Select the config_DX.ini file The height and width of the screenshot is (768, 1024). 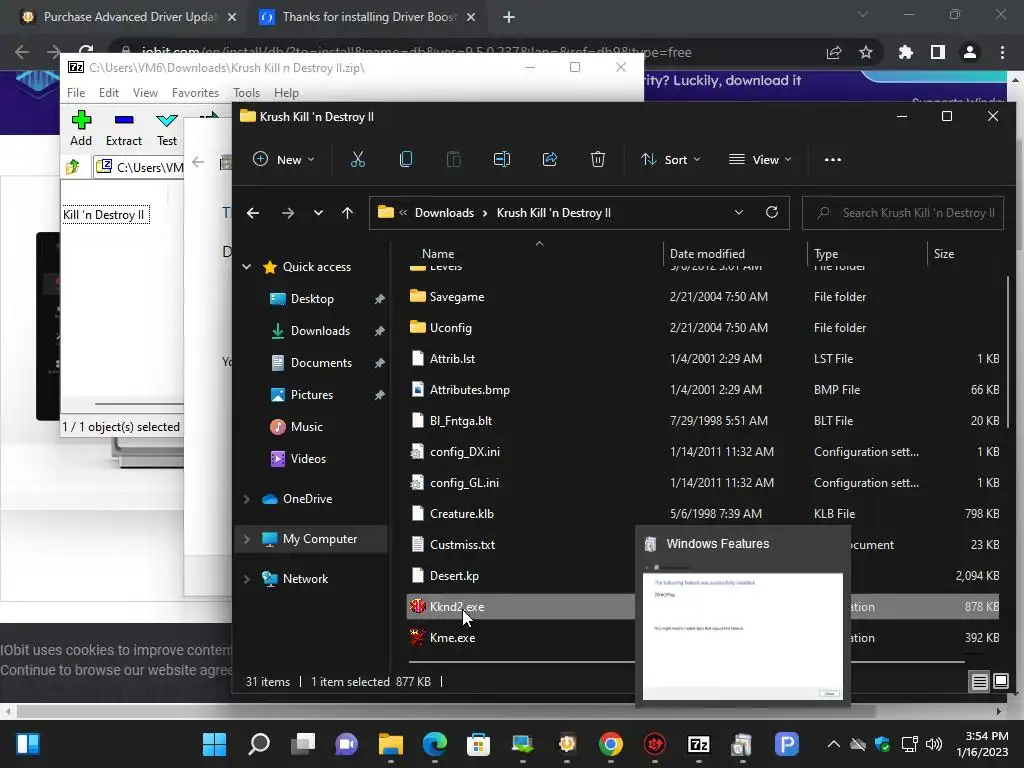(x=465, y=451)
